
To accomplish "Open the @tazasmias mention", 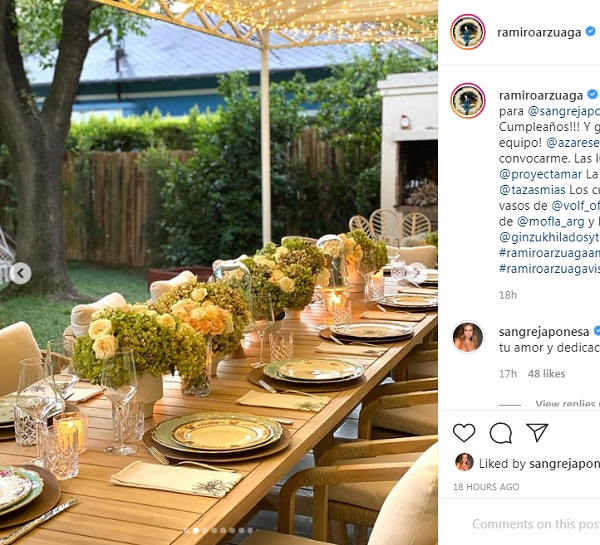I will click(x=532, y=190).
